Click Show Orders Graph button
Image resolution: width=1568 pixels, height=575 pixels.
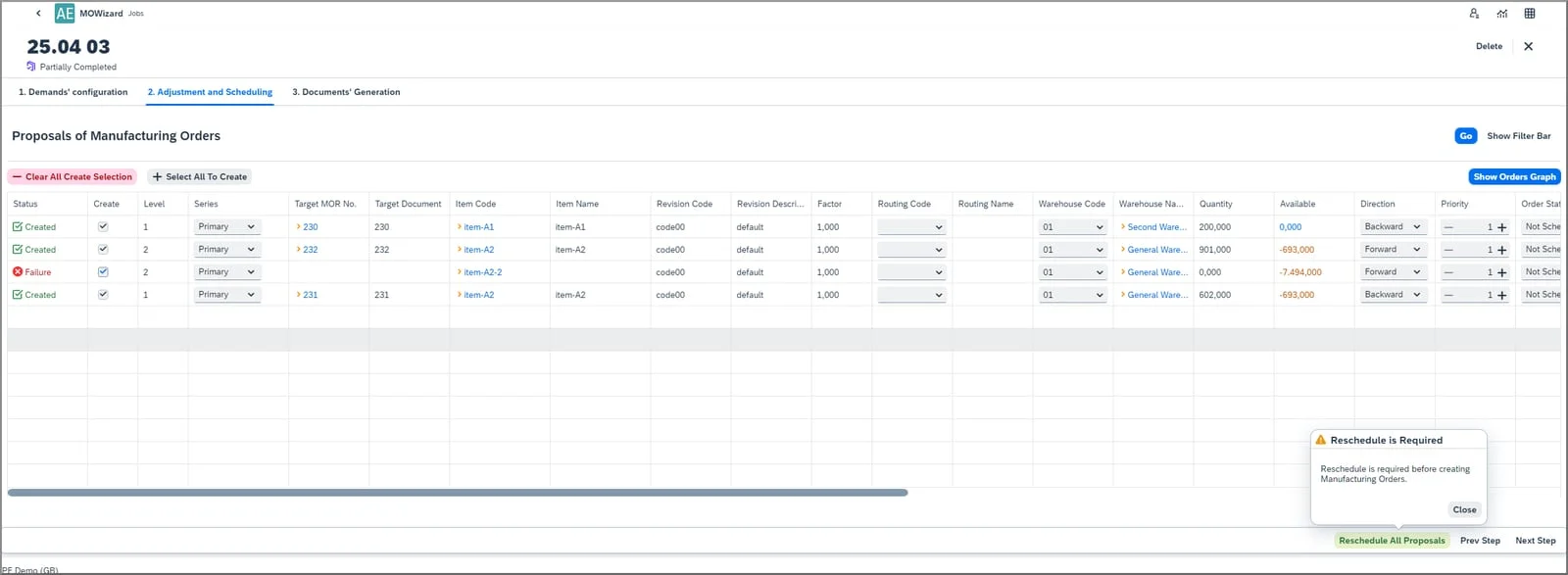[x=1514, y=177]
